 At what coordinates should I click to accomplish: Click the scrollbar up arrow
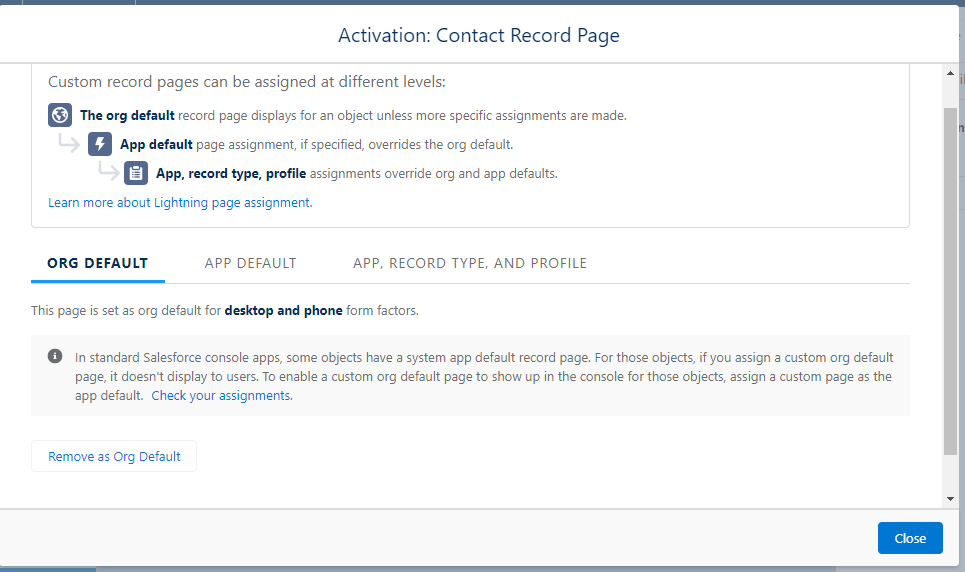pos(950,73)
